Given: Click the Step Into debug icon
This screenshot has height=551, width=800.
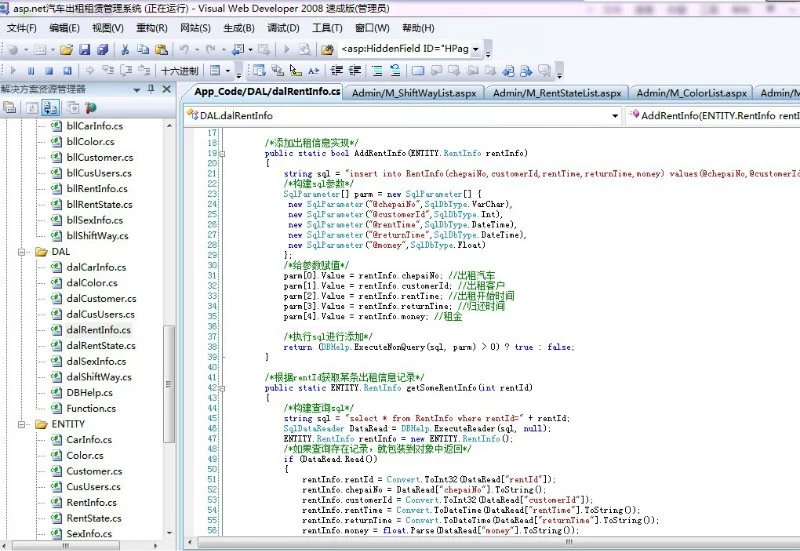Looking at the screenshot, I should 108,70.
